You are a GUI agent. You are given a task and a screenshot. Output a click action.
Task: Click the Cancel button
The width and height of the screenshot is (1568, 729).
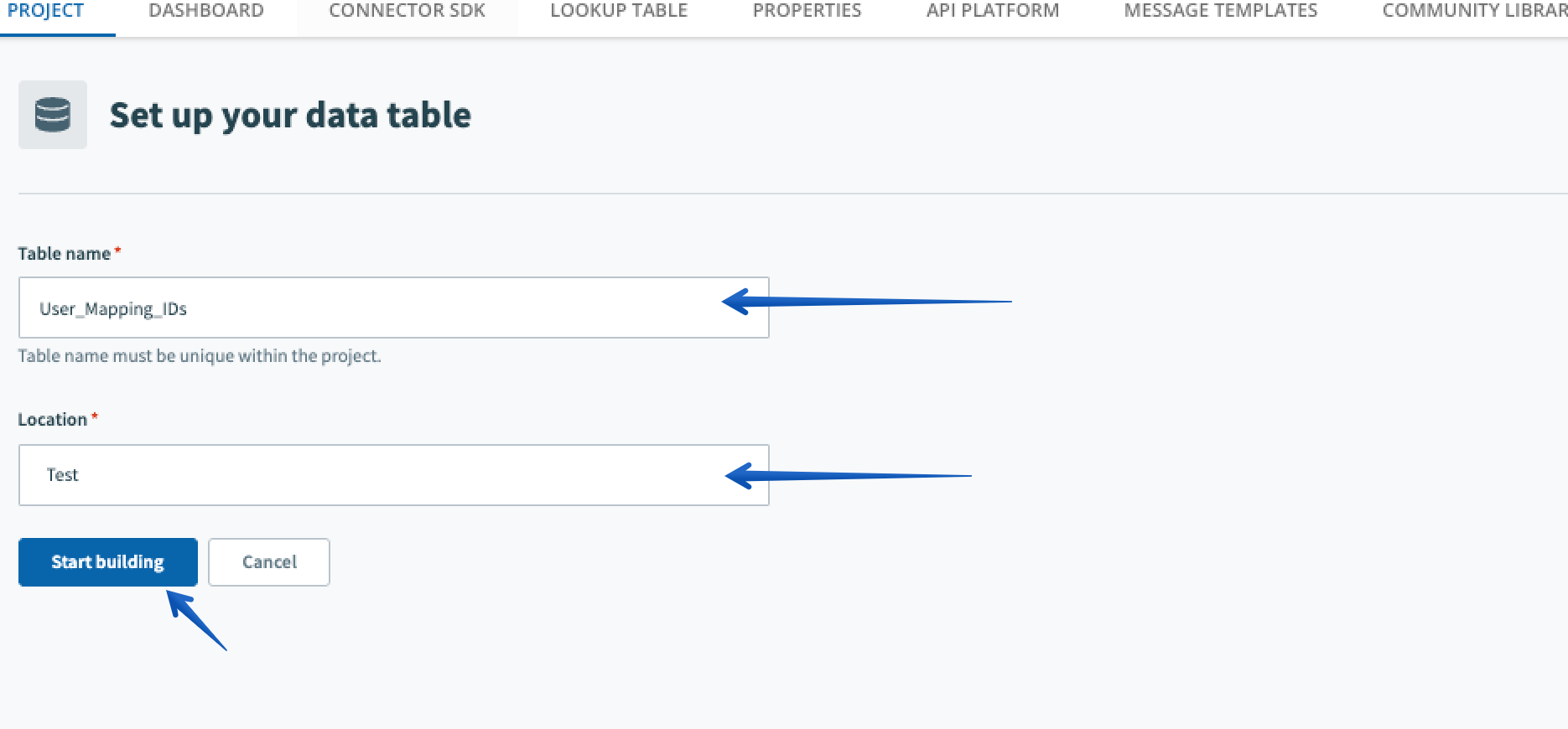(x=268, y=561)
